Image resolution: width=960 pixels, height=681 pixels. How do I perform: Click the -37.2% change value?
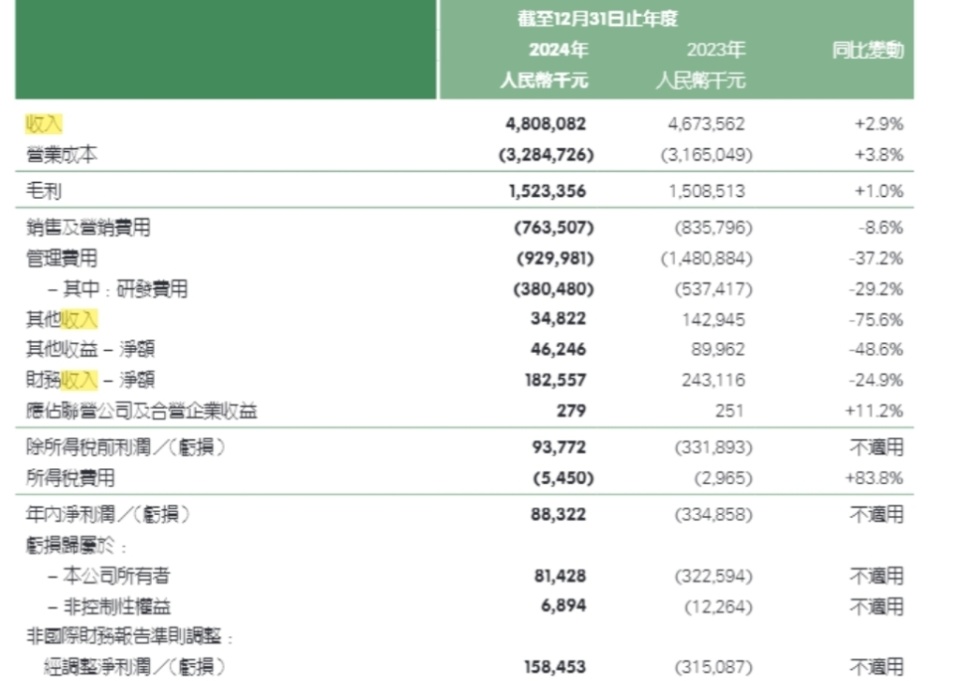pyautogui.click(x=876, y=258)
